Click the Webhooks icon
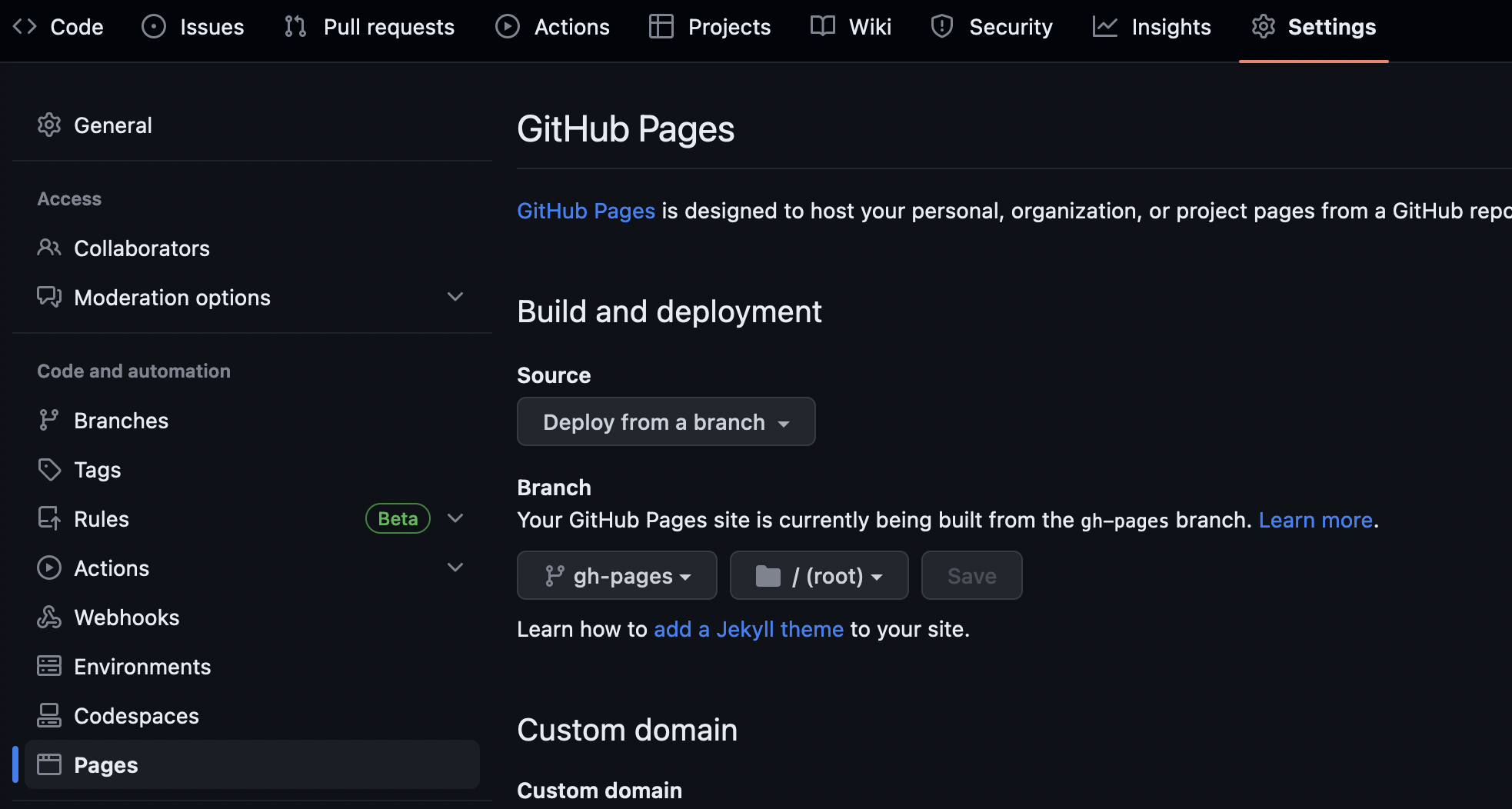 pos(49,617)
